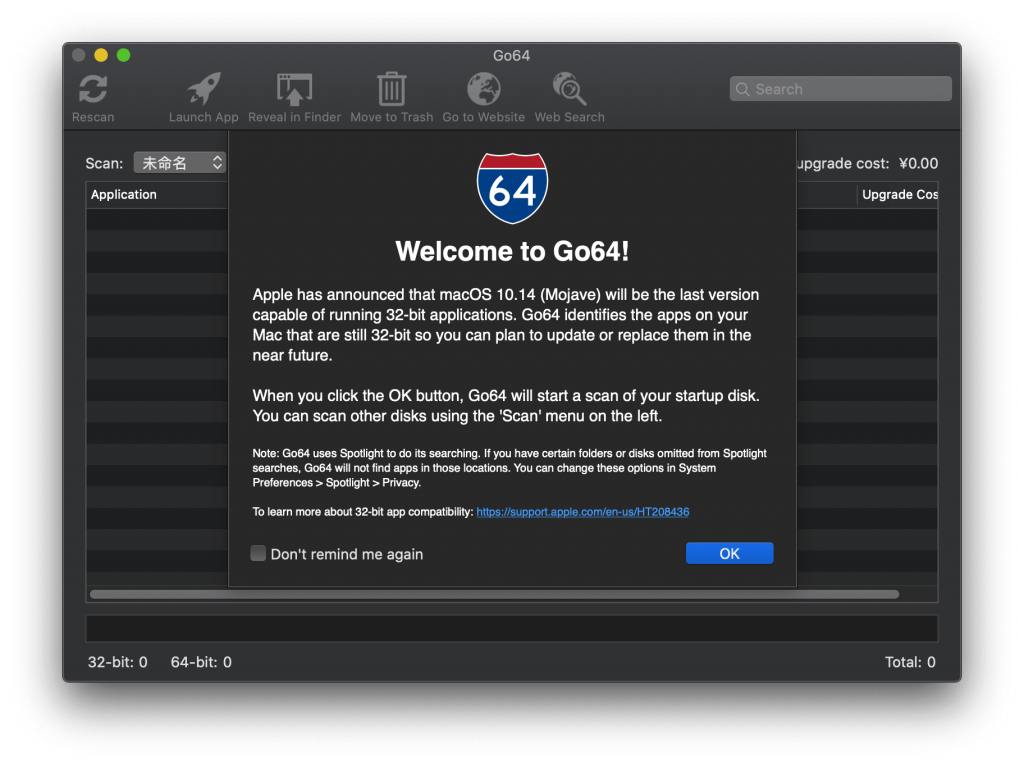Click the green fullscreen window button
Screen dimensions: 1024x765
pyautogui.click(x=124, y=55)
